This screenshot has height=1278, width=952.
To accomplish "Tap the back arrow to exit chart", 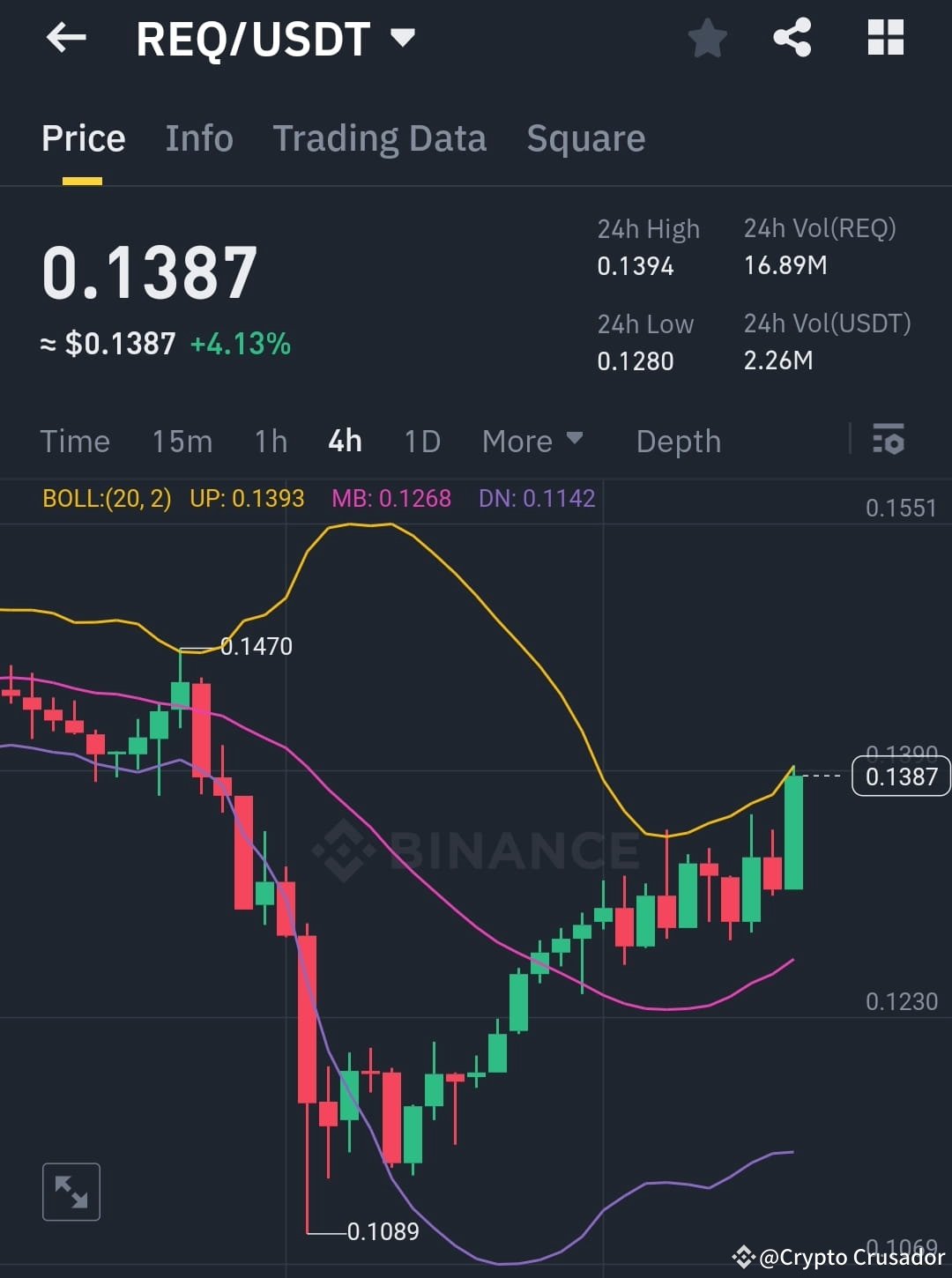I will click(64, 37).
